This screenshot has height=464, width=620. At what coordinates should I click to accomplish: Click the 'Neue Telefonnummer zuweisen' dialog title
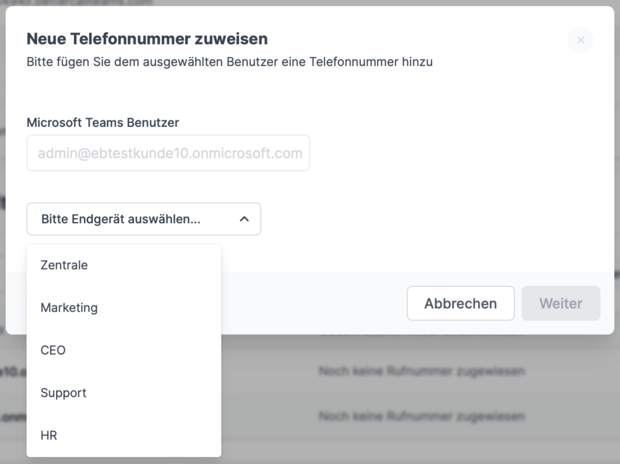[146, 39]
